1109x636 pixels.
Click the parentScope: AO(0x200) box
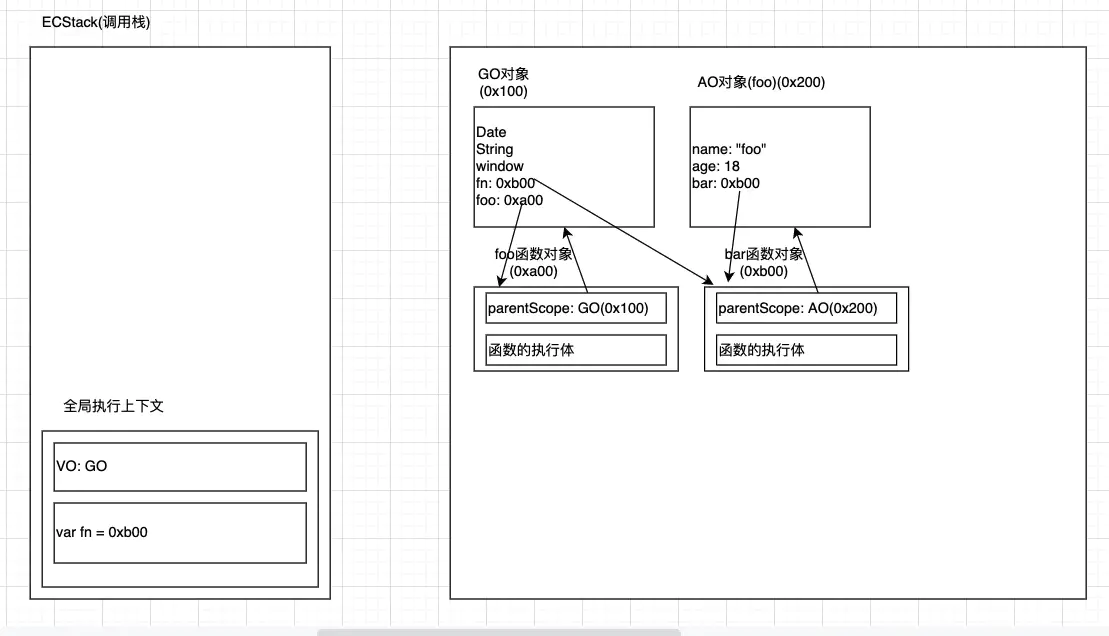[805, 308]
